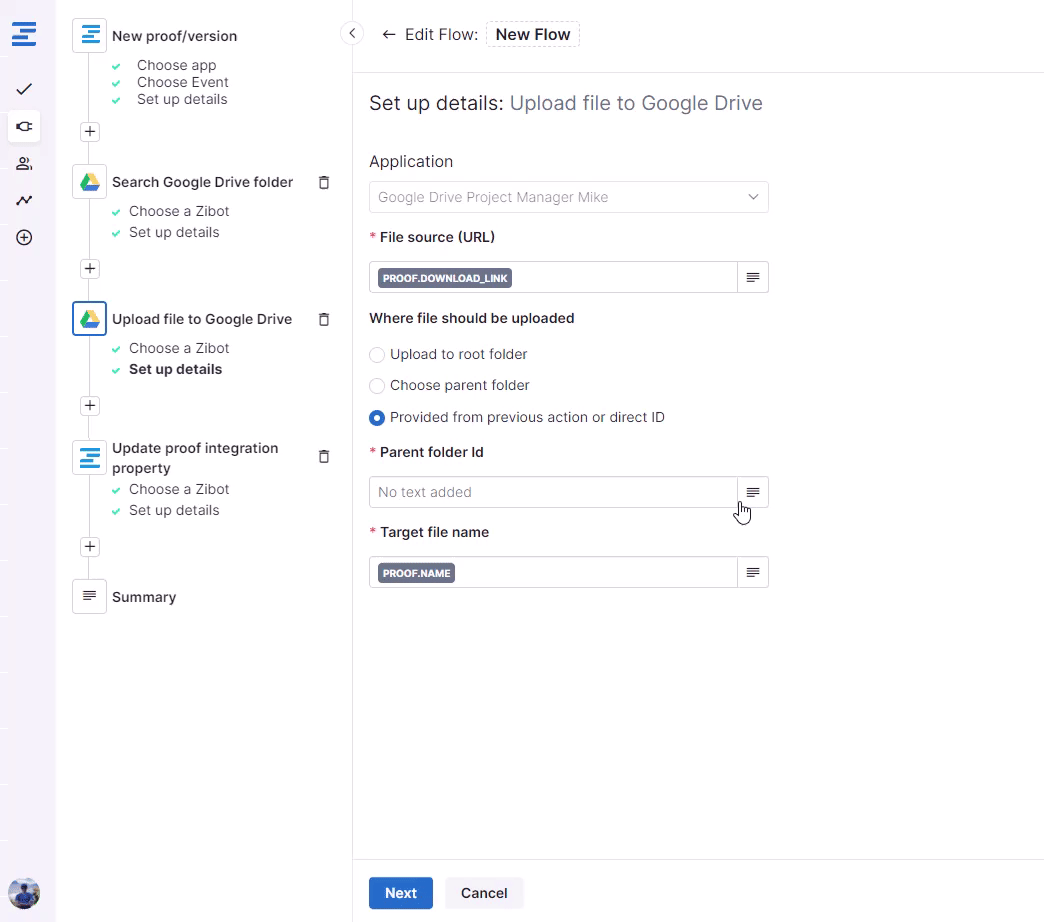Image resolution: width=1044 pixels, height=922 pixels.
Task: Click the Next button
Action: pyautogui.click(x=400, y=893)
